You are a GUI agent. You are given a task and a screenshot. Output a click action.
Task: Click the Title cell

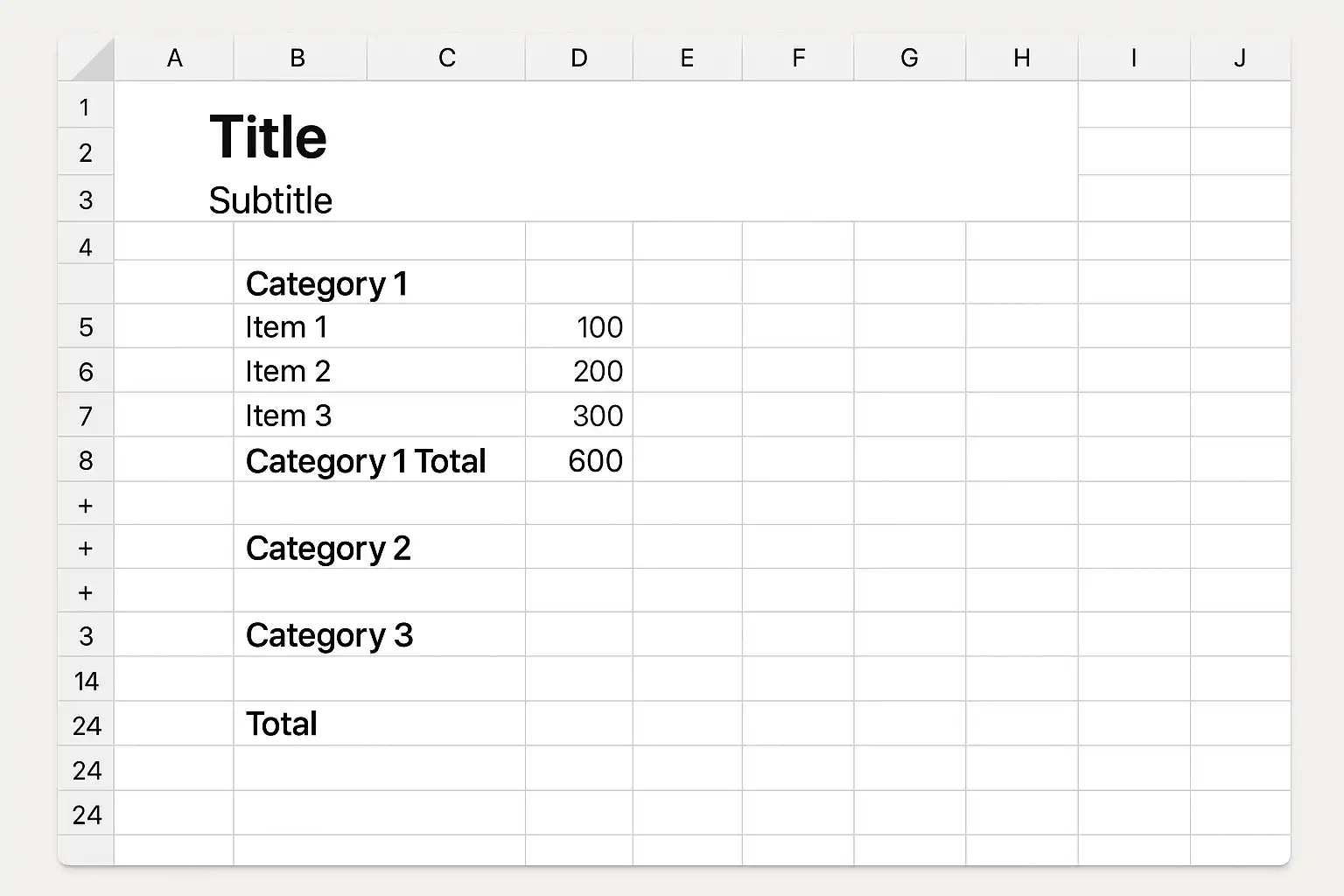(x=268, y=137)
